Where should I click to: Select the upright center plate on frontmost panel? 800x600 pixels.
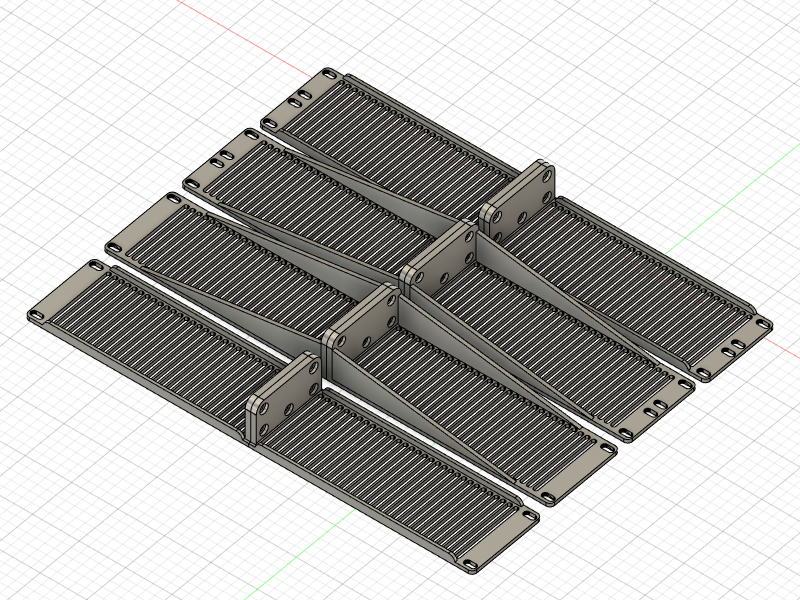[x=284, y=396]
